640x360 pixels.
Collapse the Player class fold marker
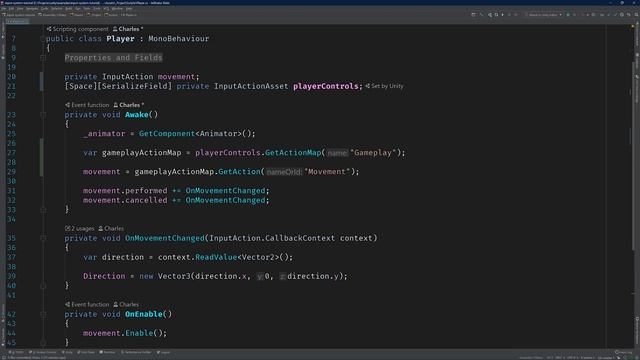[42, 39]
